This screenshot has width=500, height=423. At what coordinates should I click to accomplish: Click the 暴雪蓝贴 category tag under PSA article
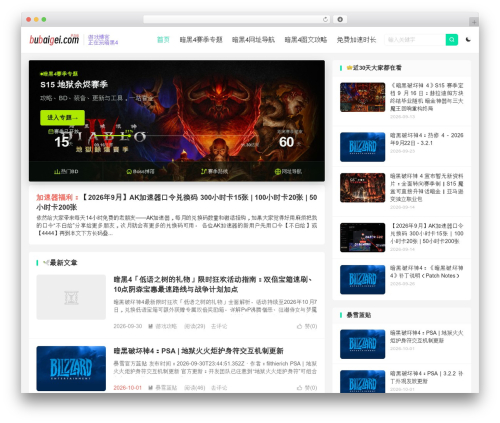[163, 388]
